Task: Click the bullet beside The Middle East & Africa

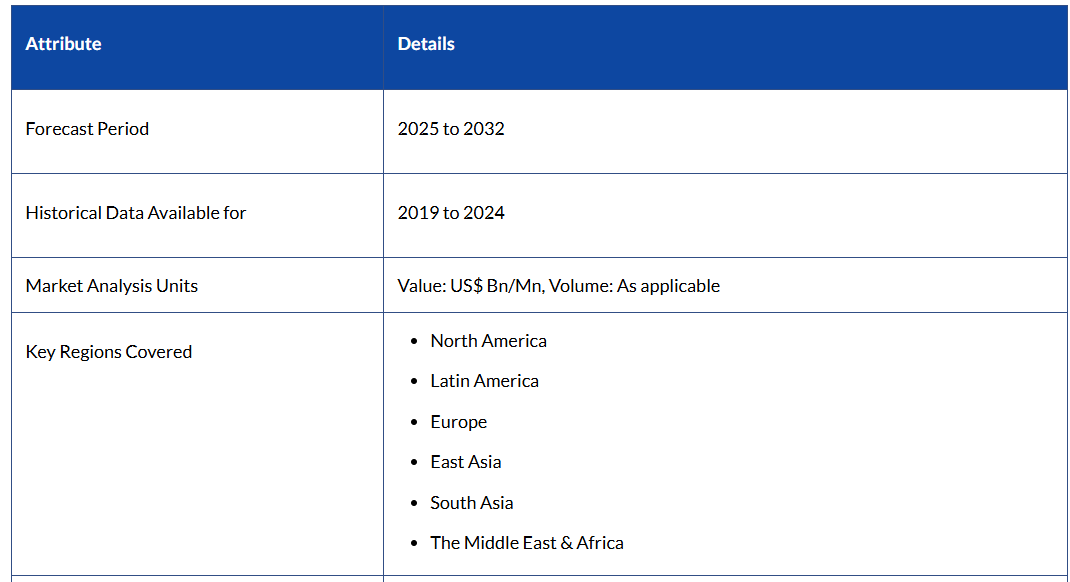Action: point(415,544)
